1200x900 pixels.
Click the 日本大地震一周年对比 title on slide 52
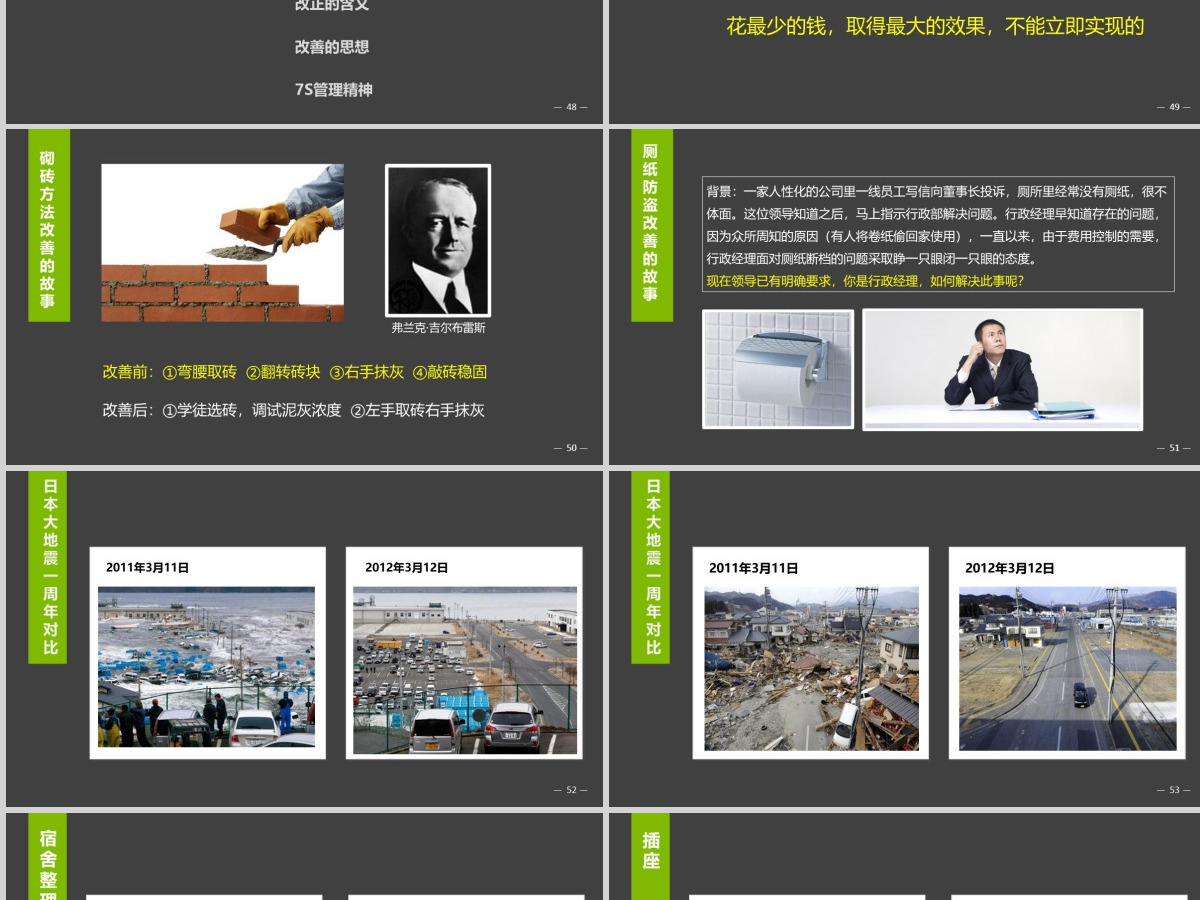click(50, 567)
